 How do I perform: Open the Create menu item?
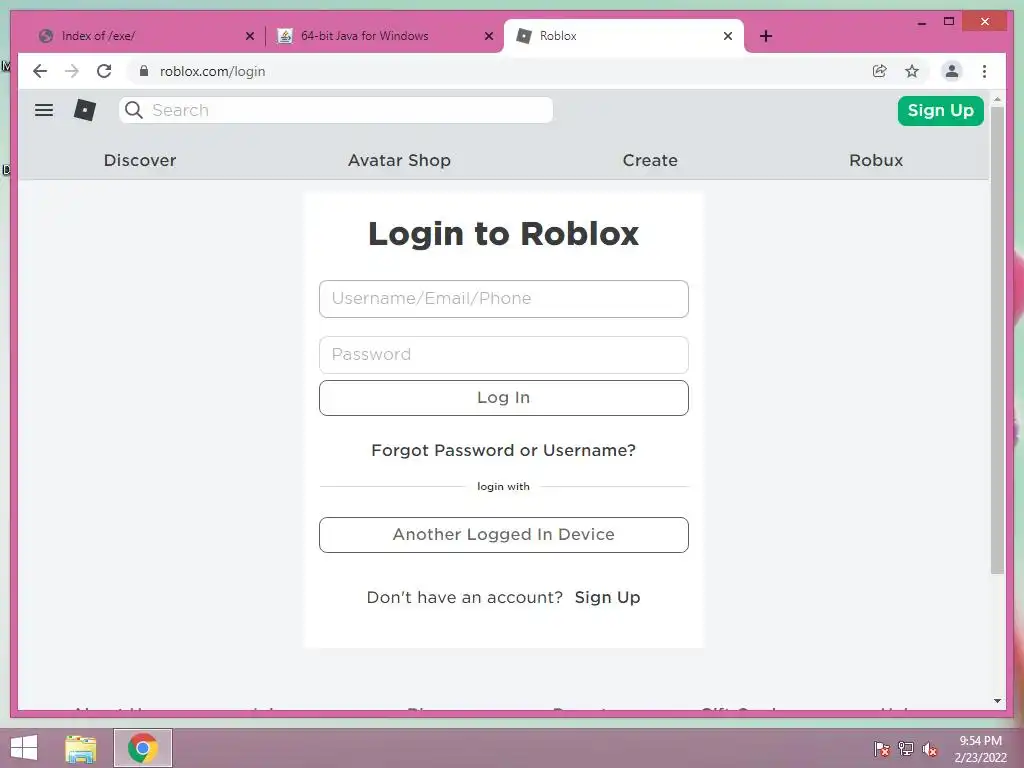coord(650,161)
